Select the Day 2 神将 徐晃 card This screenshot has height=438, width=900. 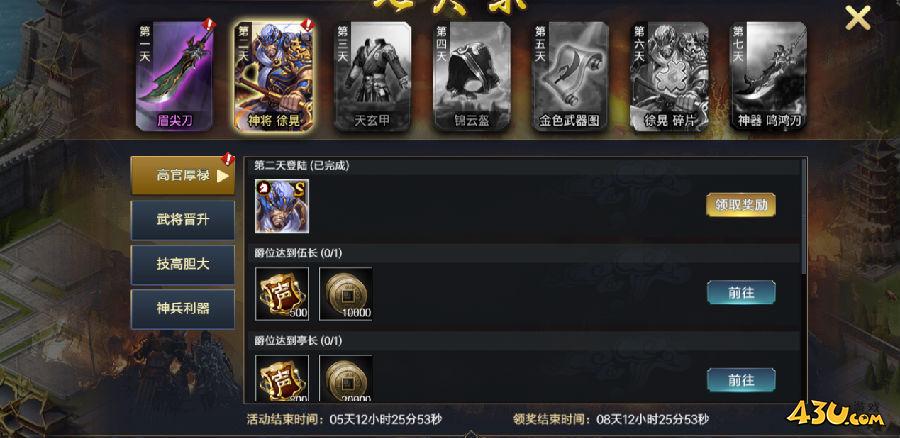[x=274, y=76]
